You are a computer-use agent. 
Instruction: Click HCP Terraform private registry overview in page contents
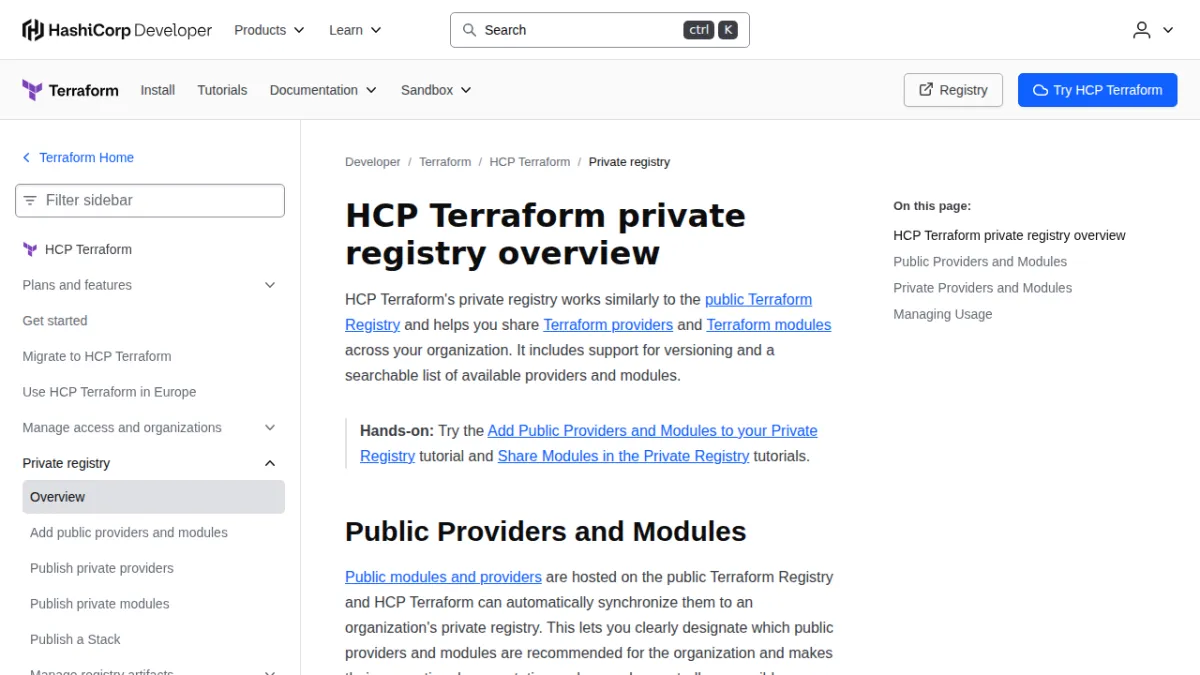click(1009, 236)
